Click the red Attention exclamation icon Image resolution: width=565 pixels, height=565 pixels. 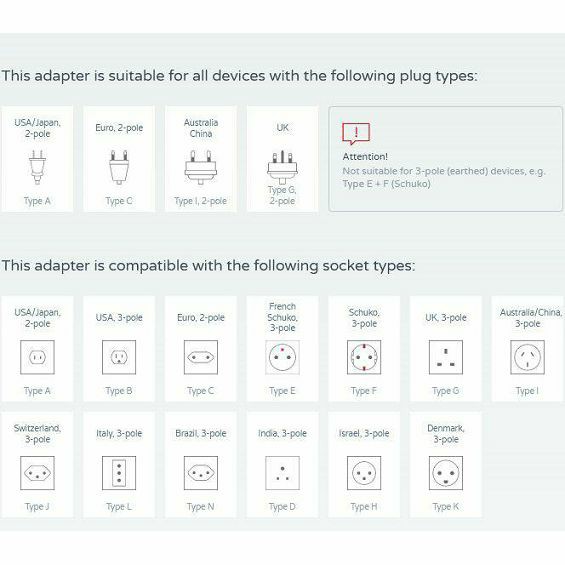[356, 134]
